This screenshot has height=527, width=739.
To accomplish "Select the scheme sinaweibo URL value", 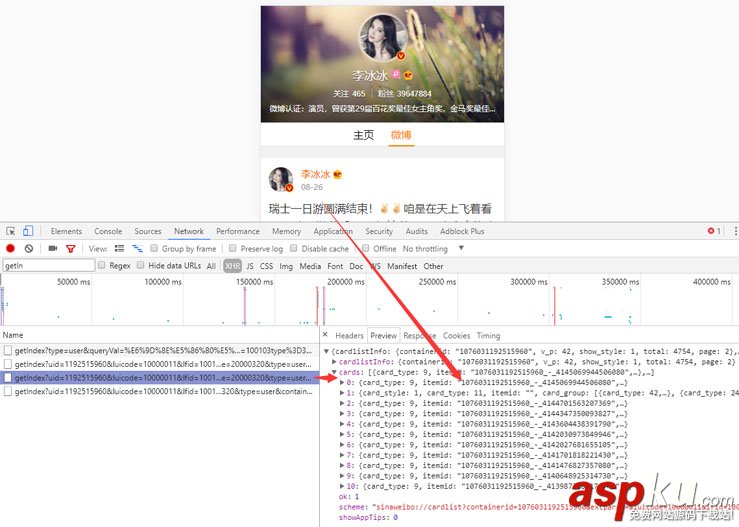I will [x=555, y=507].
